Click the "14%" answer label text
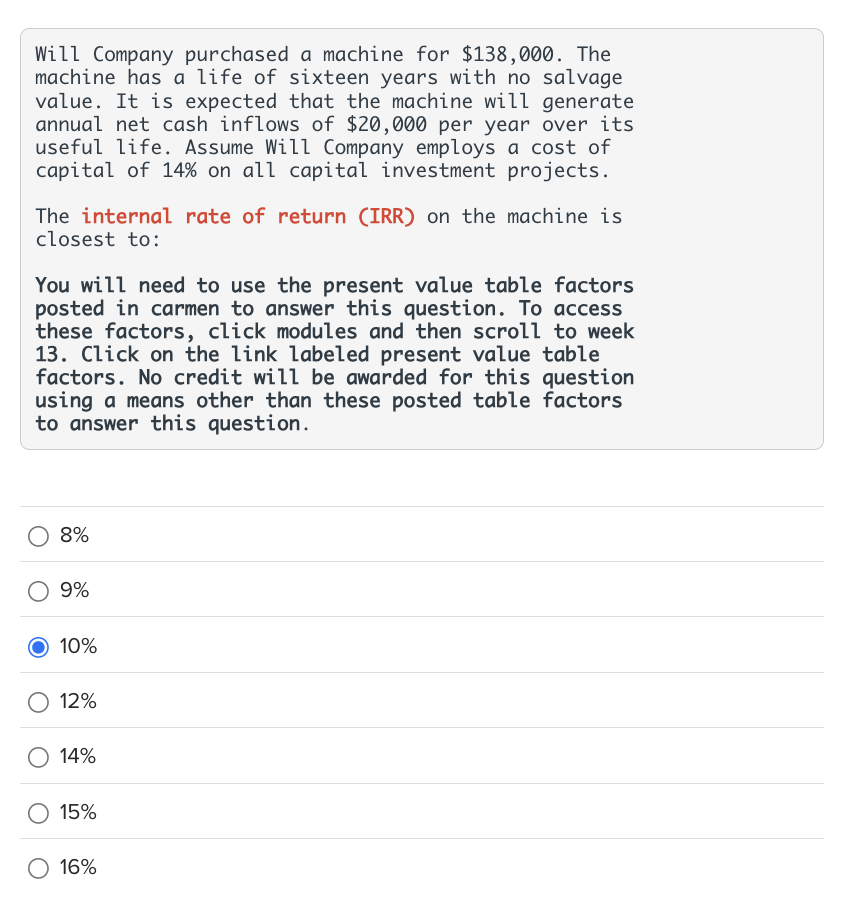Image resolution: width=850 pixels, height=918 pixels. [x=78, y=757]
